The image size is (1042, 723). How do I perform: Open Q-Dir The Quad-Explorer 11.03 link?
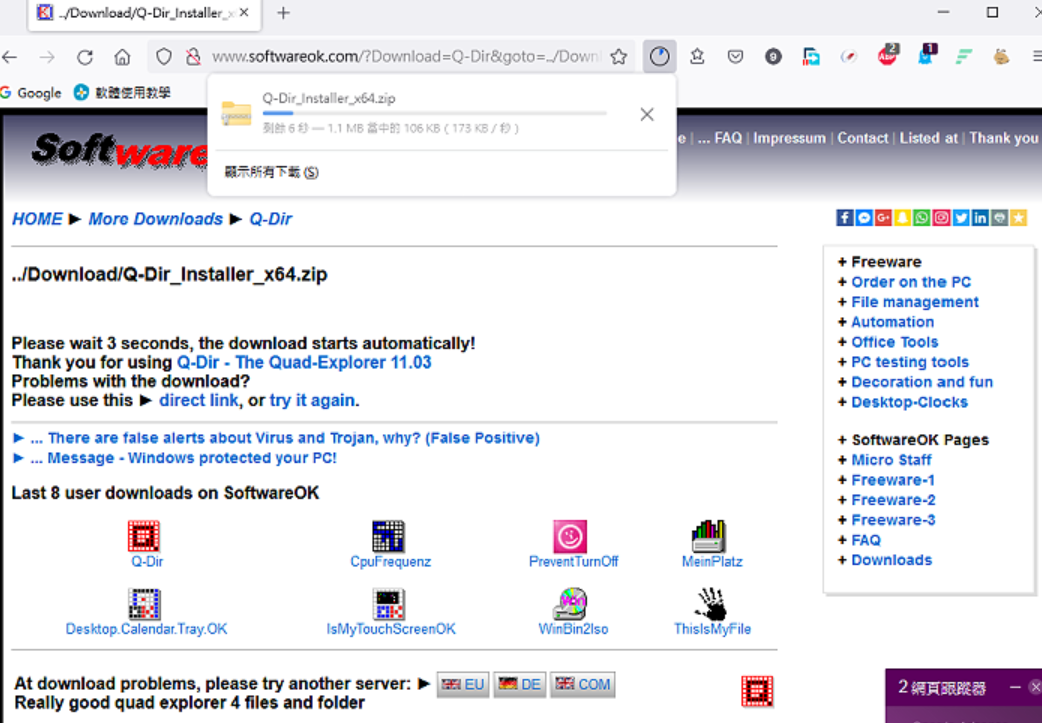click(x=304, y=362)
